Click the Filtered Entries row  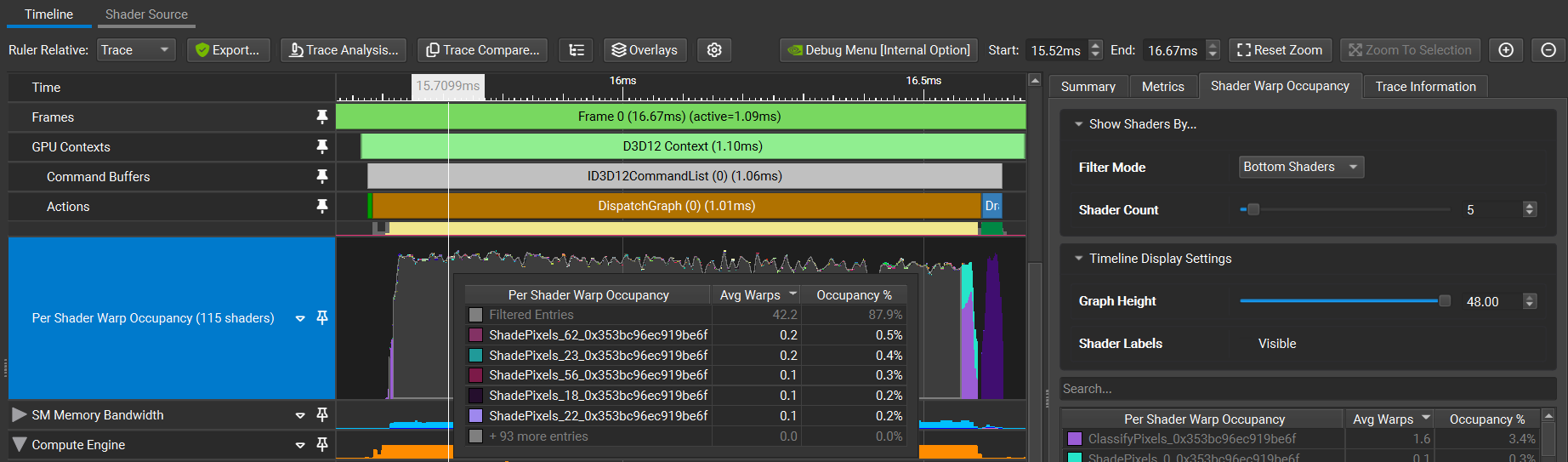point(685,315)
